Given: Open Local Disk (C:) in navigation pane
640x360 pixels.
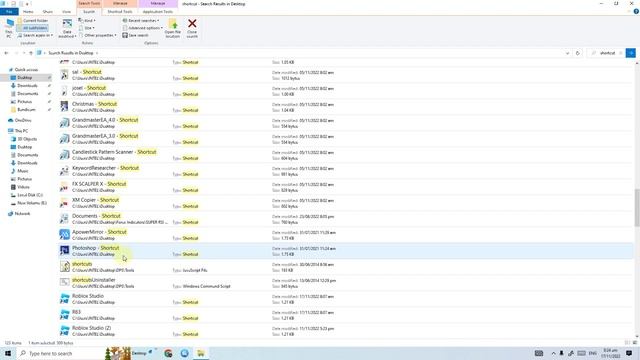Looking at the screenshot, I should click(x=30, y=195).
